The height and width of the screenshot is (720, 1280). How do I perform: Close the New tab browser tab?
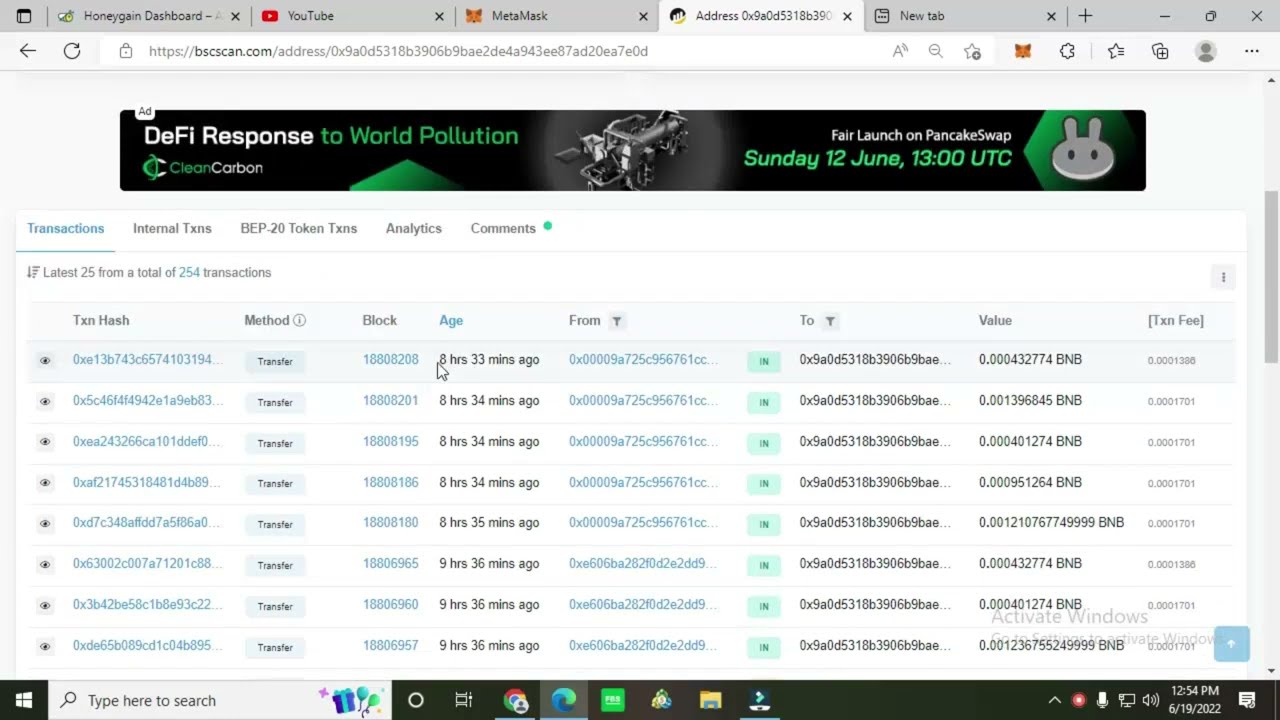[1051, 16]
